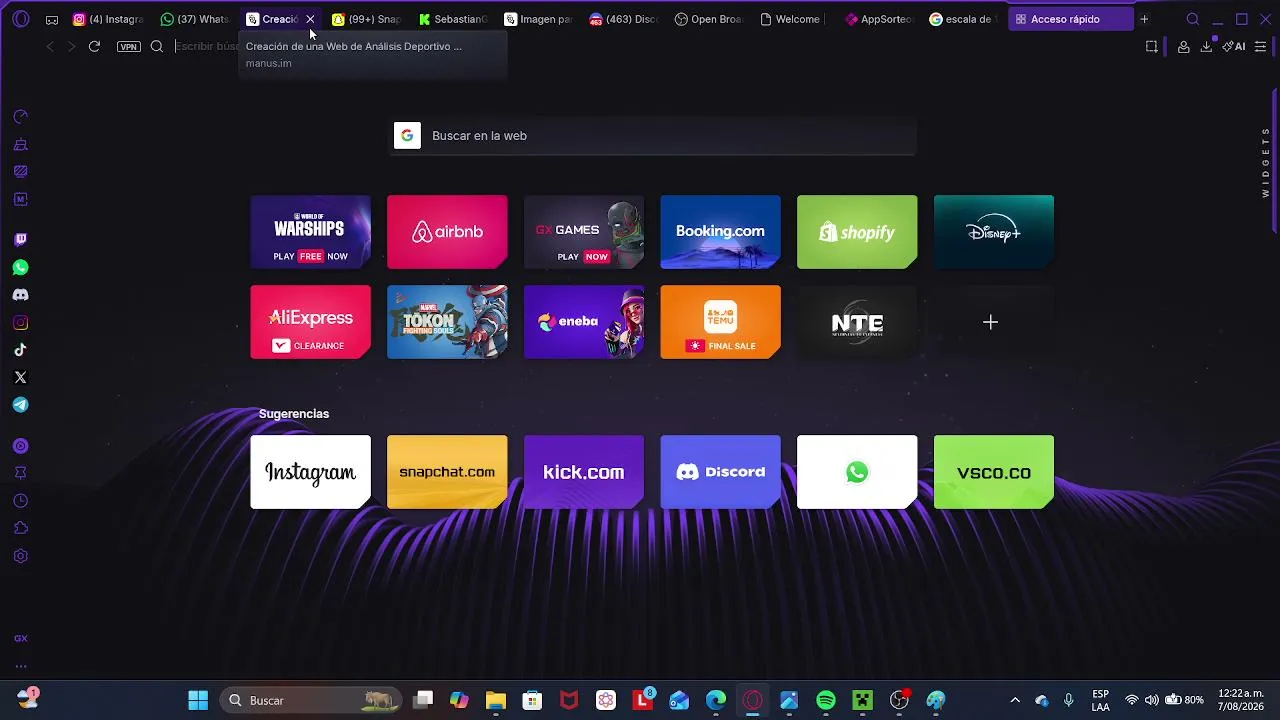
Task: Open the GX Games speed dial tile
Action: coord(584,232)
